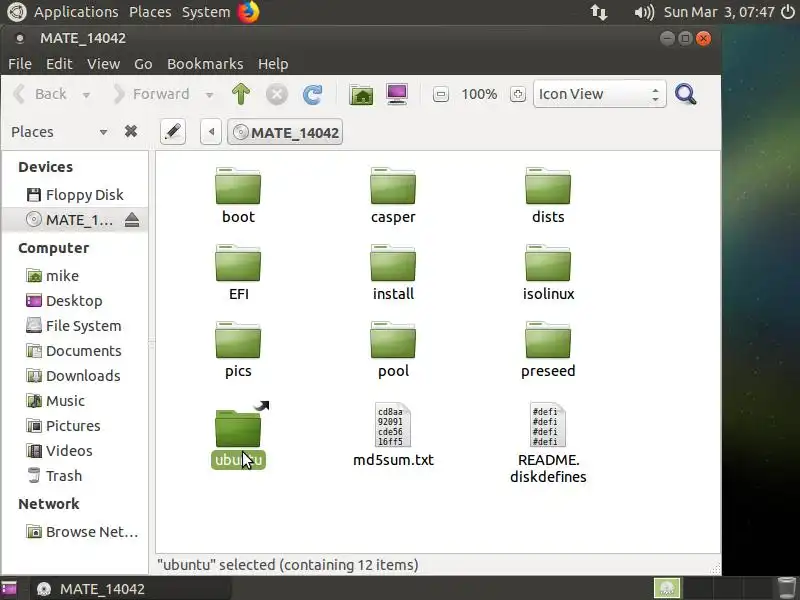Click the path bar left scroll arrow

click(x=211, y=132)
